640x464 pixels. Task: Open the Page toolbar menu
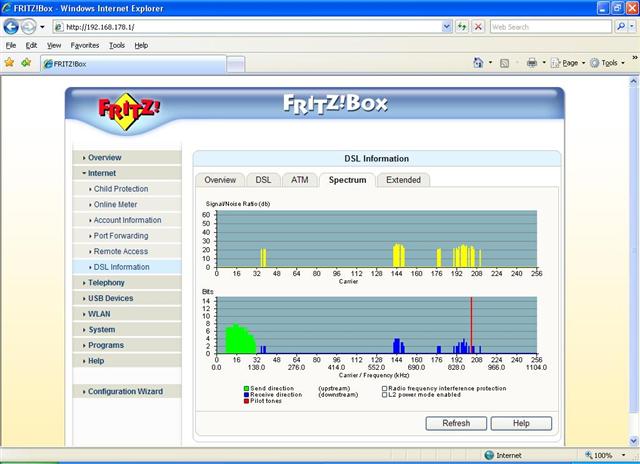(568, 63)
